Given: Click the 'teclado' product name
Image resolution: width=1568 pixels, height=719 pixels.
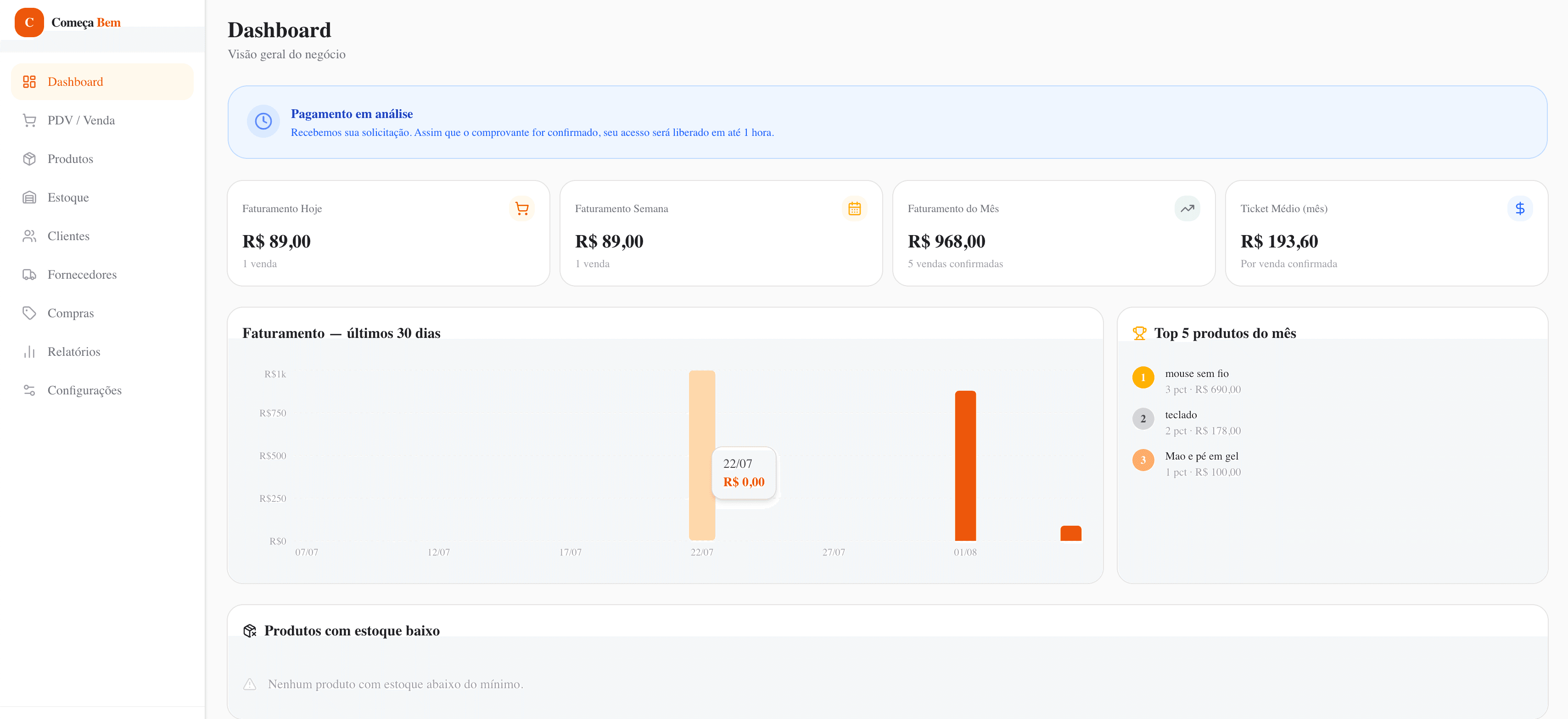Looking at the screenshot, I should [x=1181, y=415].
